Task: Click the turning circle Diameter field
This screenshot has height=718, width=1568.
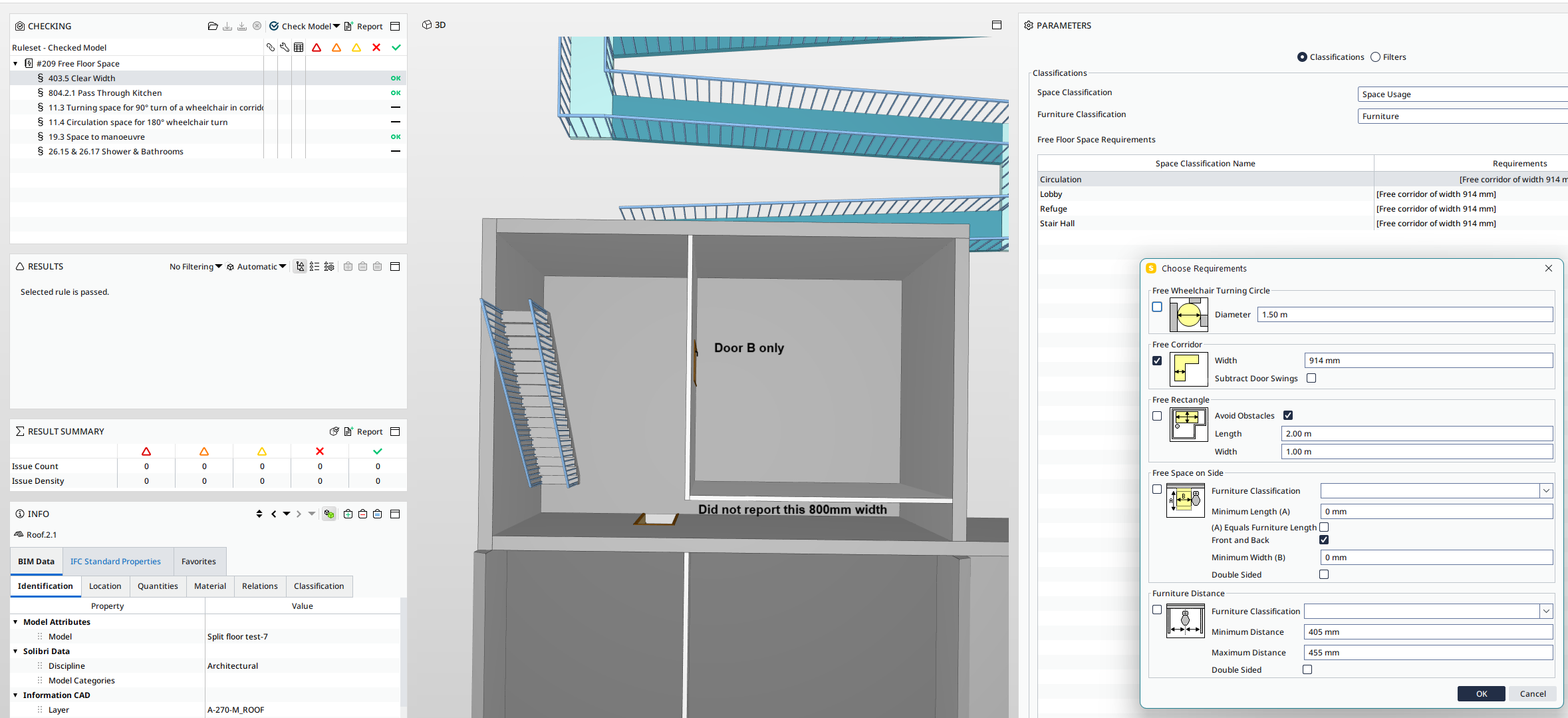Action: click(x=1404, y=314)
